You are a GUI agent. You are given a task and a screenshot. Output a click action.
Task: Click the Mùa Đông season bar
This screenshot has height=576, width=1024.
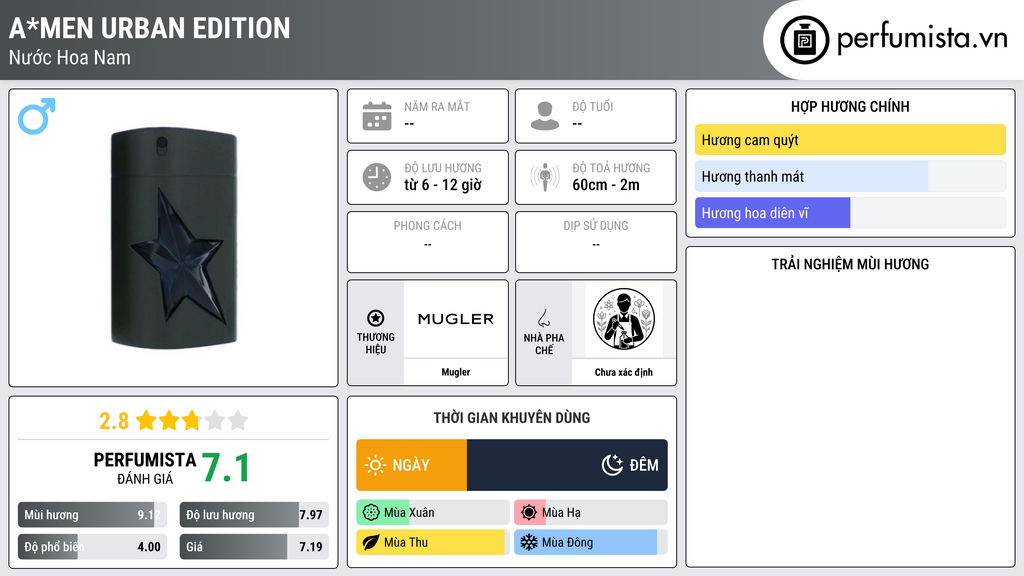(x=591, y=542)
